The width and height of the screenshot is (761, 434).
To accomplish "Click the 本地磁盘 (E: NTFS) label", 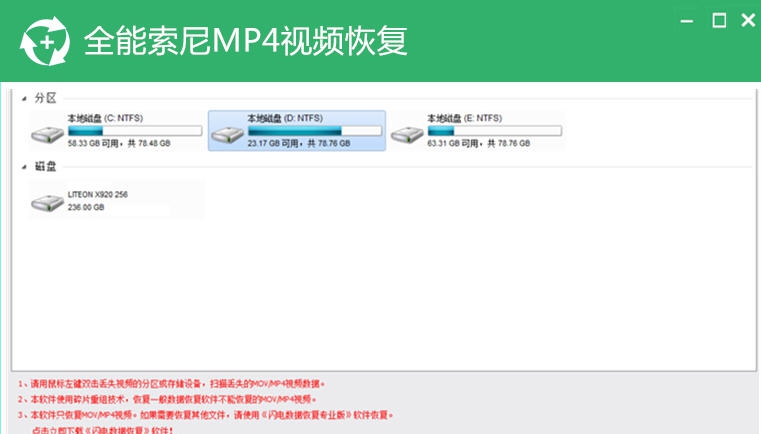I will (x=464, y=118).
